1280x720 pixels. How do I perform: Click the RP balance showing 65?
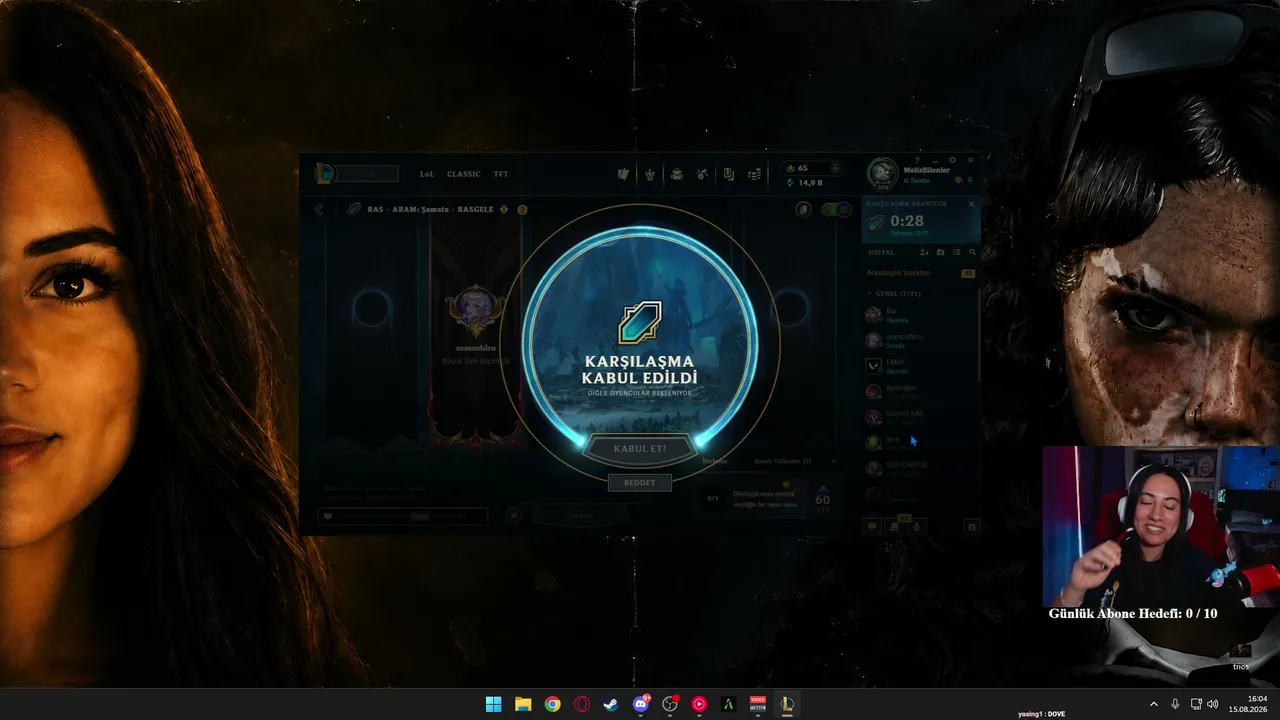click(802, 168)
